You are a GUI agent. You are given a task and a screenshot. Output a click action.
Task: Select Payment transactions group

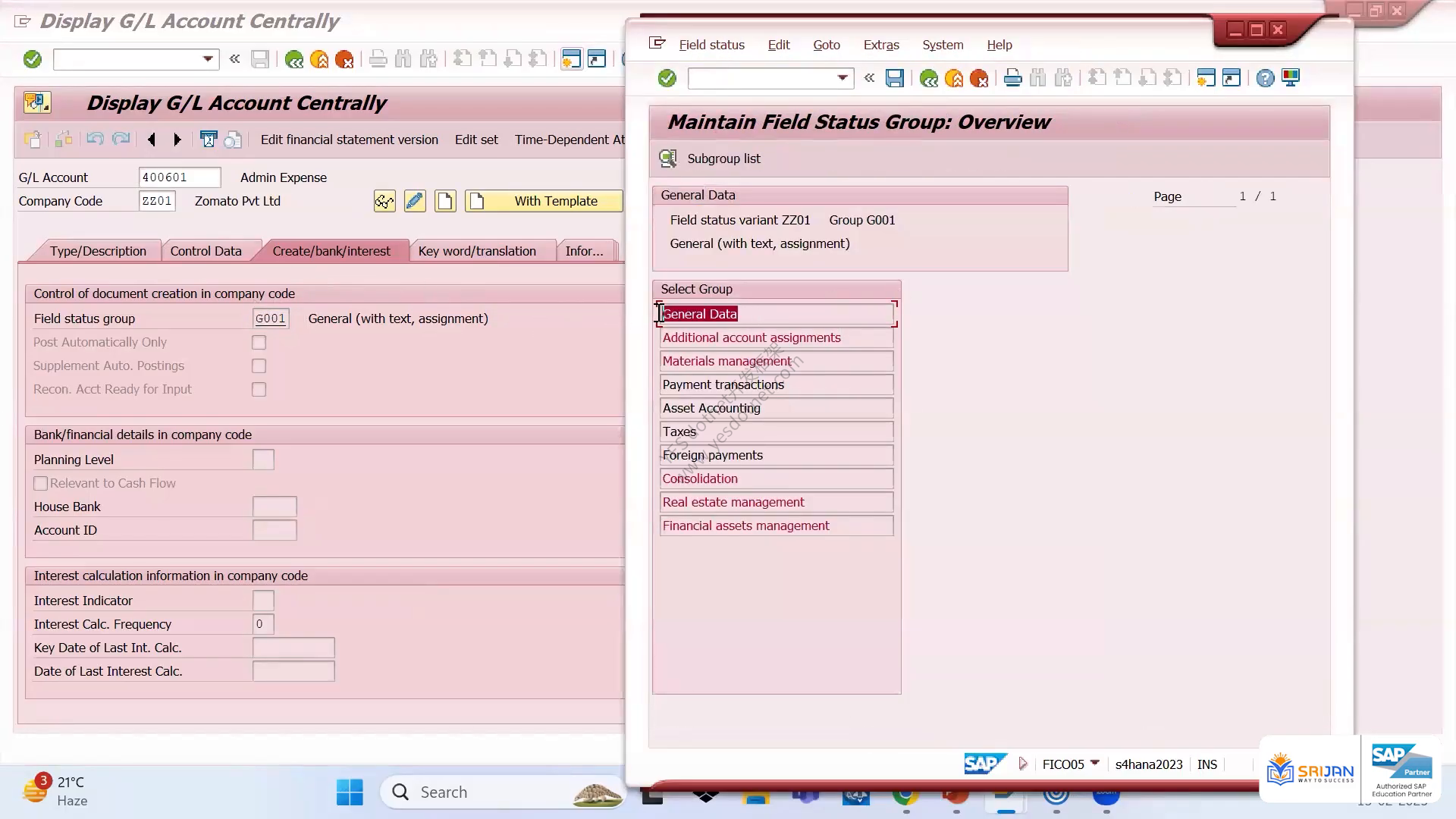click(x=777, y=384)
